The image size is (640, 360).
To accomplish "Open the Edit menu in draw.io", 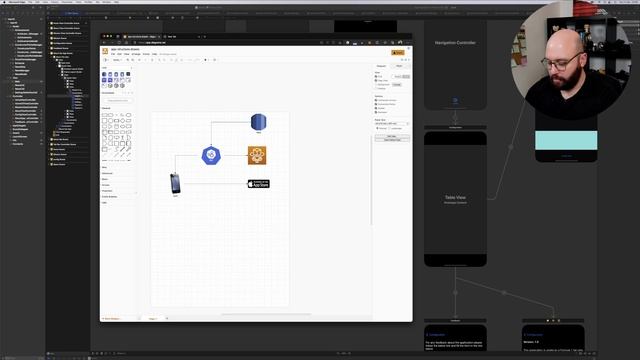I will point(119,54).
